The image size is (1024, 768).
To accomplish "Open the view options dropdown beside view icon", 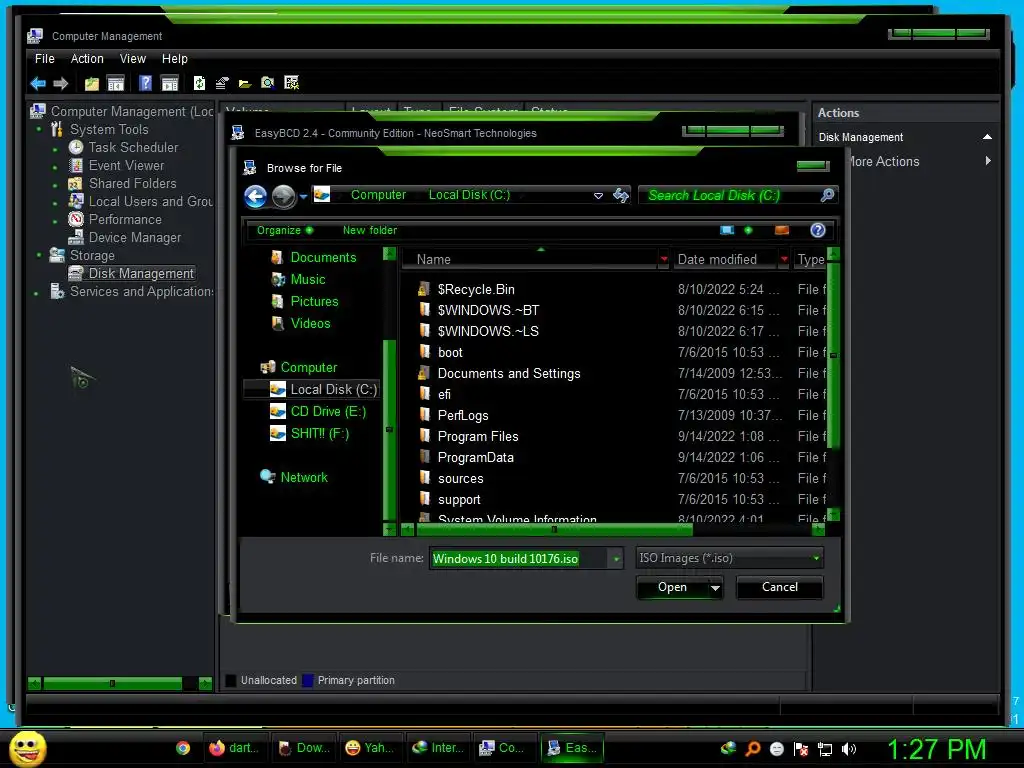I will point(748,230).
